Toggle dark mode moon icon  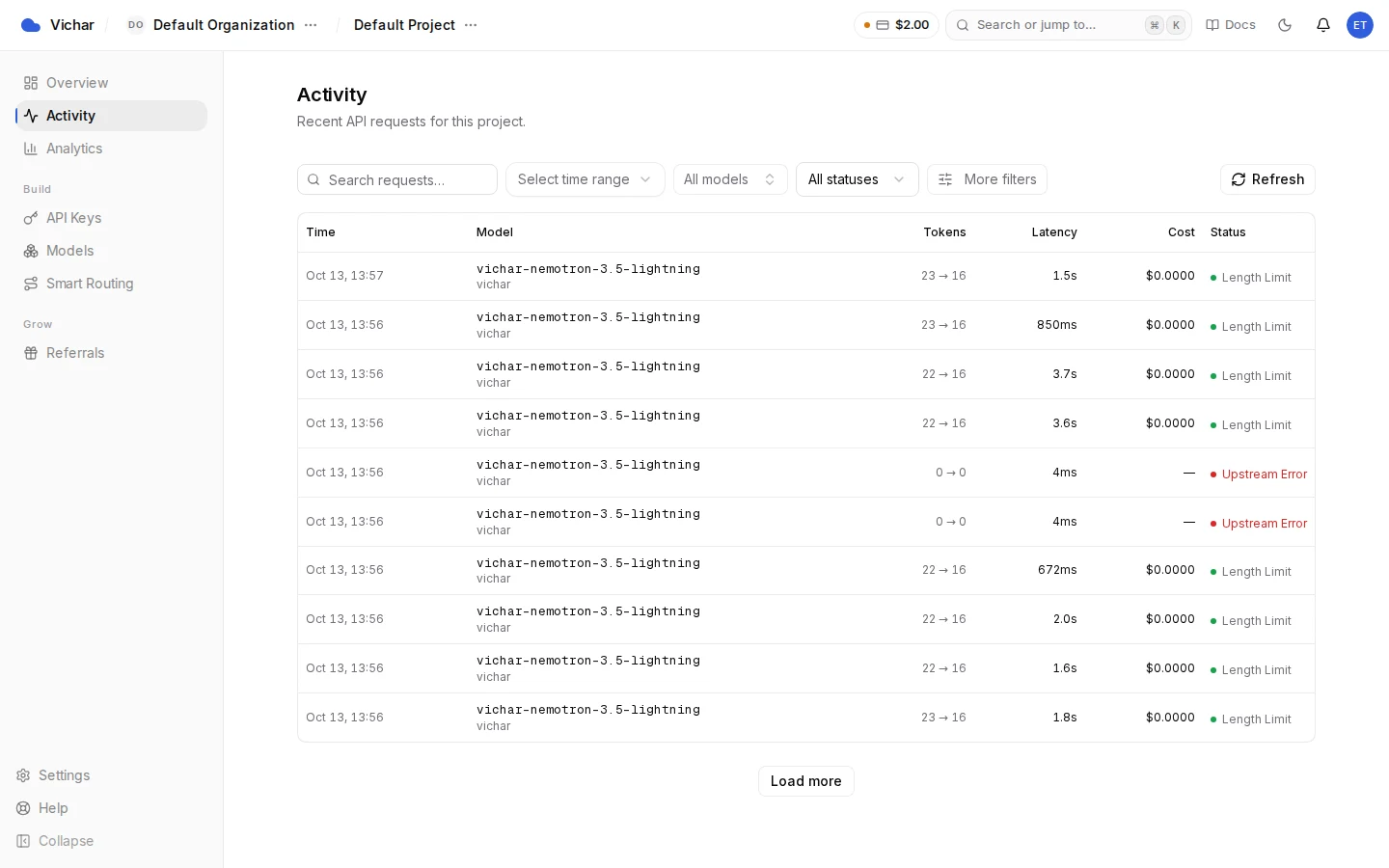click(x=1285, y=25)
